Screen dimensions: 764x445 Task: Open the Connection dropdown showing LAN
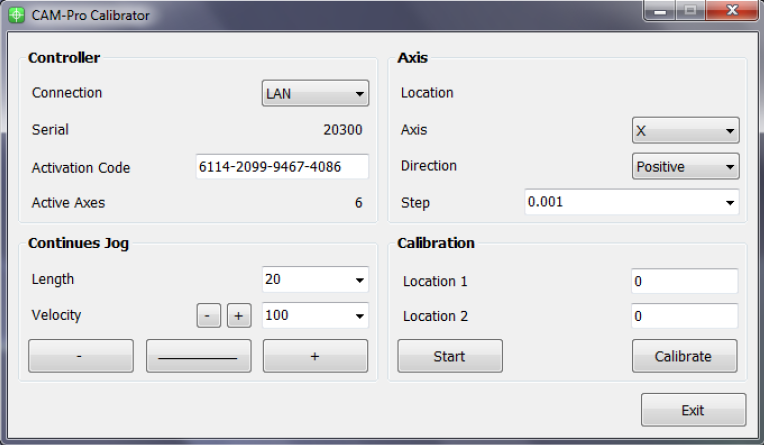tap(315, 93)
